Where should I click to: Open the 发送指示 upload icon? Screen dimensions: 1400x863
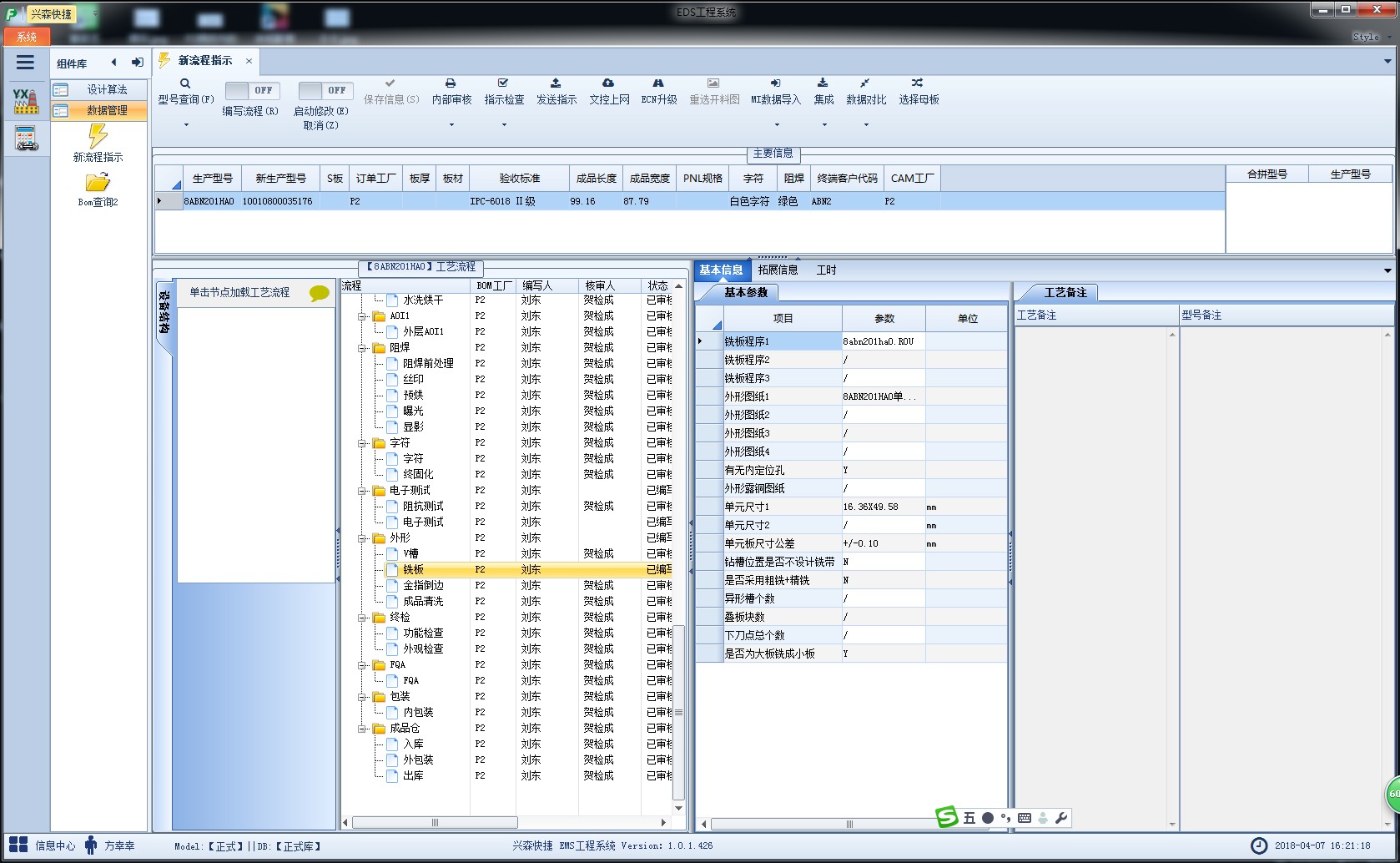pyautogui.click(x=556, y=83)
